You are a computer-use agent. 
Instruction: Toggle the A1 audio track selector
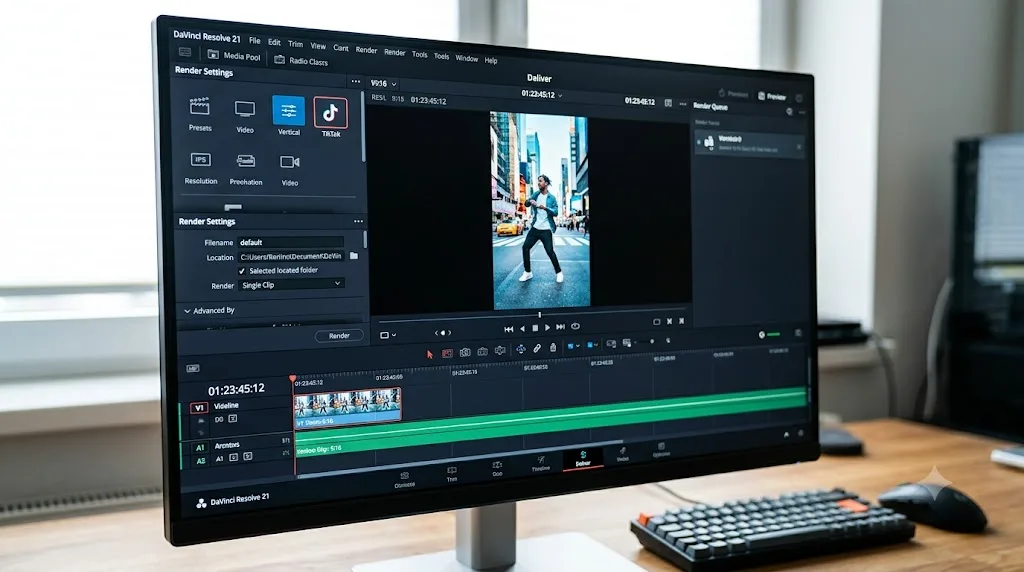coord(200,447)
